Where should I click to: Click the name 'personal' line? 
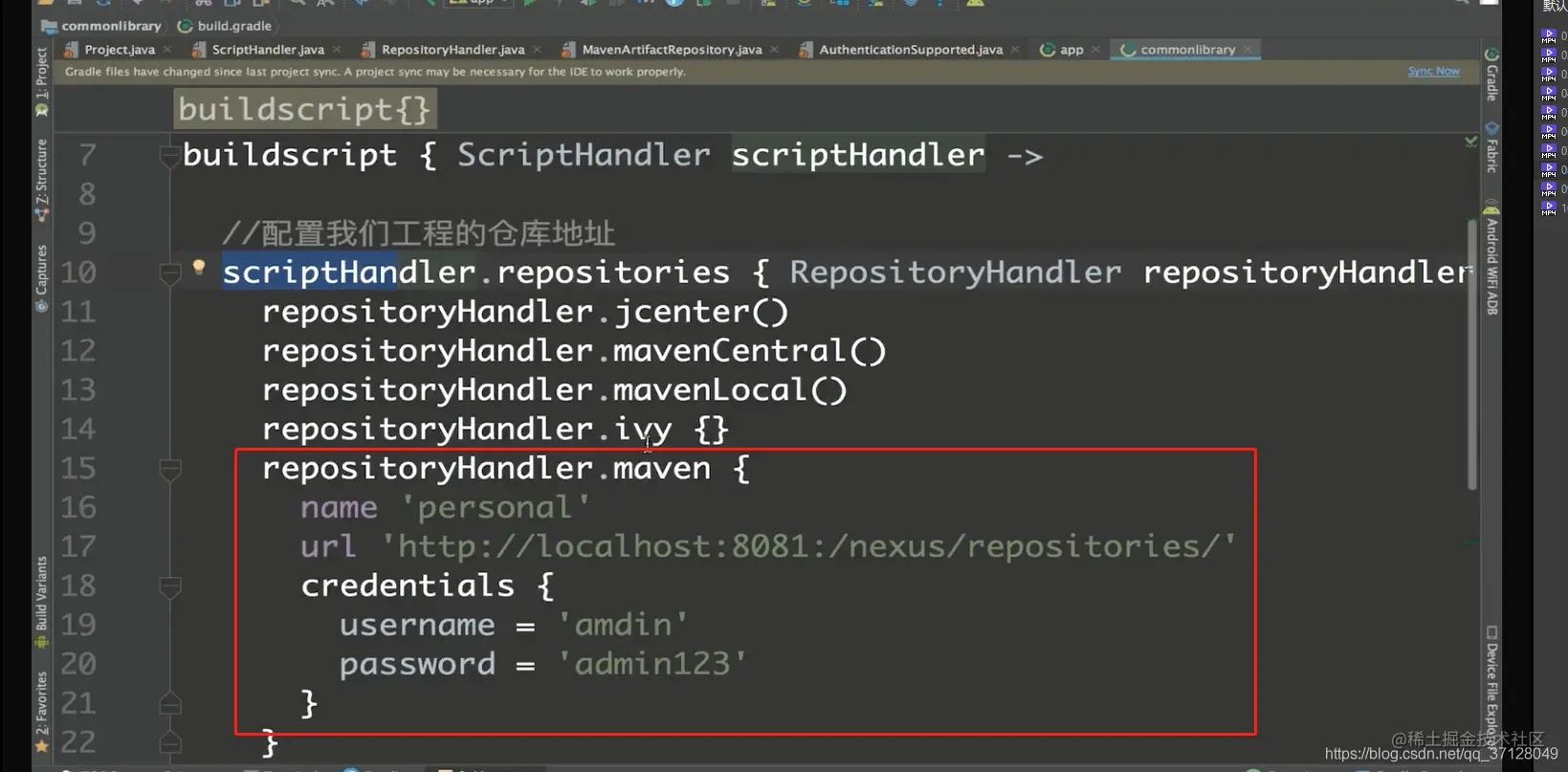[x=446, y=507]
